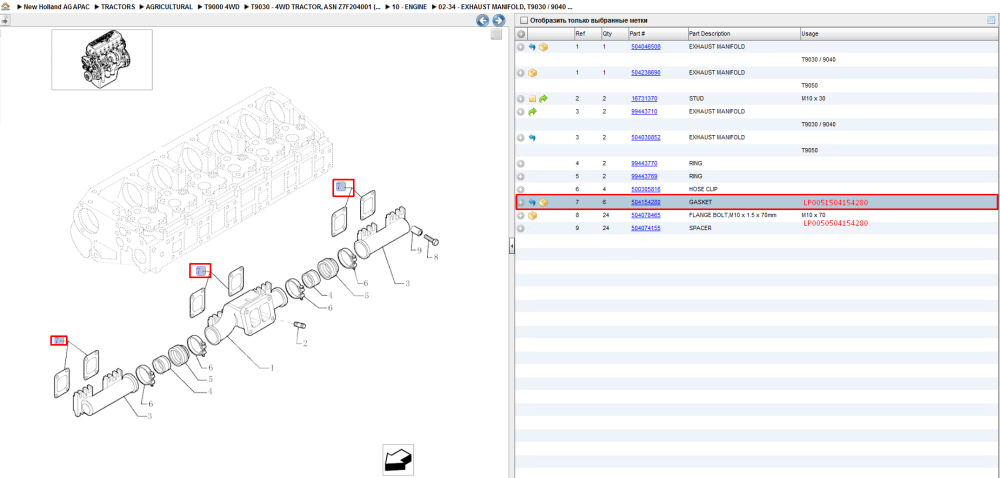Click the plus icon in the parts table header
Image resolution: width=1000 pixels, height=478 pixels.
(x=521, y=34)
